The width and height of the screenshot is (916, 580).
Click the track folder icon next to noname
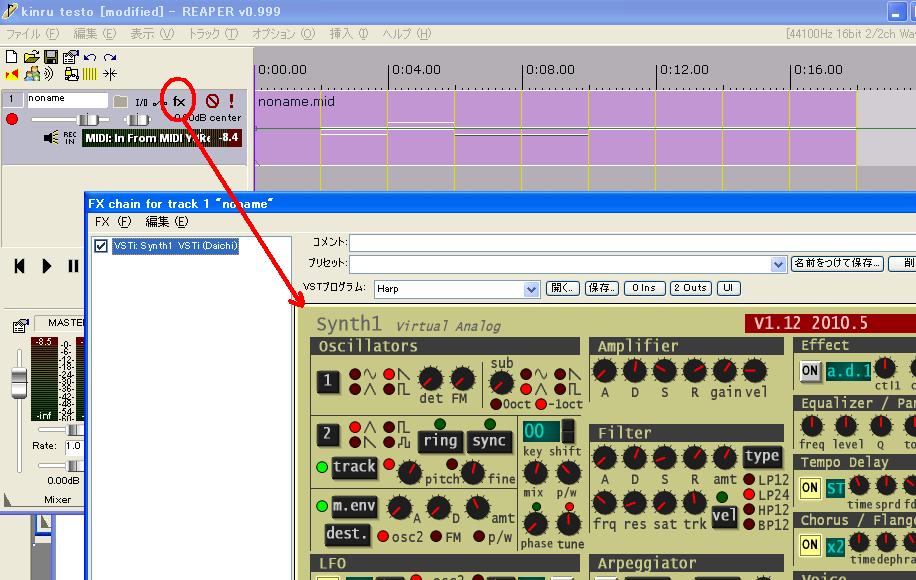pyautogui.click(x=120, y=102)
